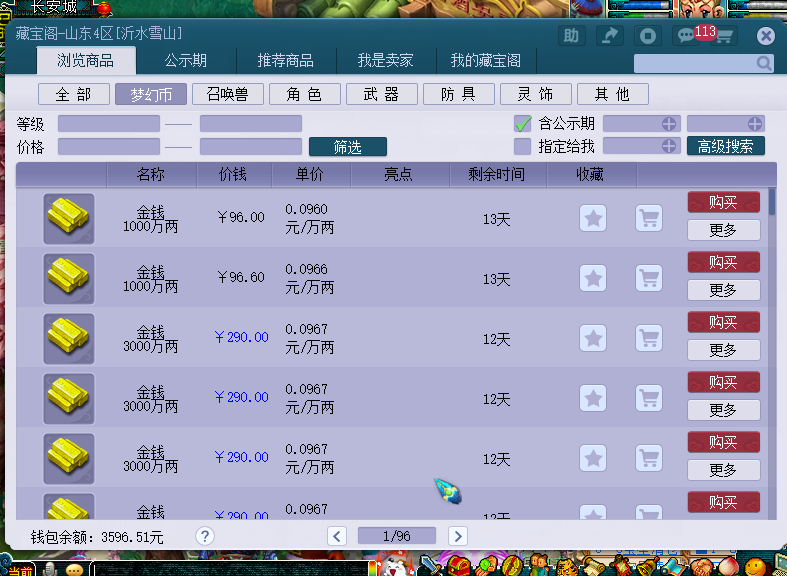Add the ¥96.60 listing to cart
Screen dimensions: 787x576
pyautogui.click(x=649, y=278)
